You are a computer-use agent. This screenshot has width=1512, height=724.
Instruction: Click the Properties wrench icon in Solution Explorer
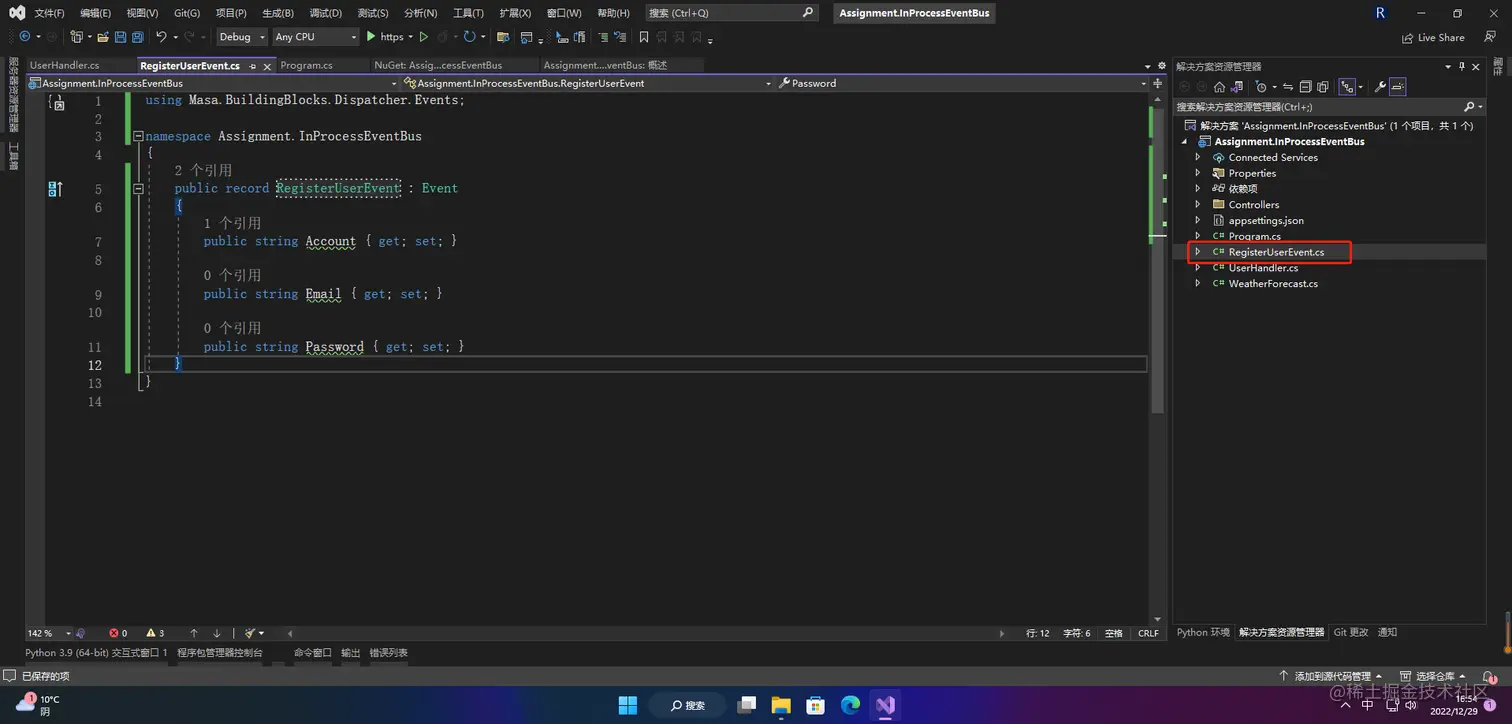pyautogui.click(x=1380, y=87)
